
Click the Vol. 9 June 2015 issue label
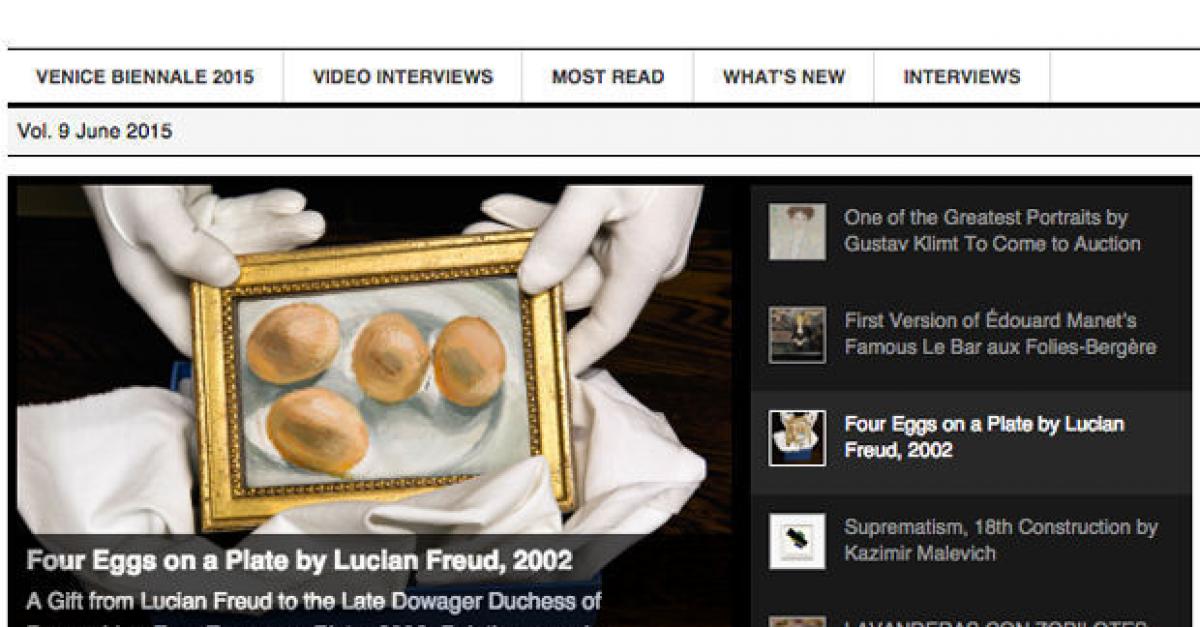tap(95, 131)
